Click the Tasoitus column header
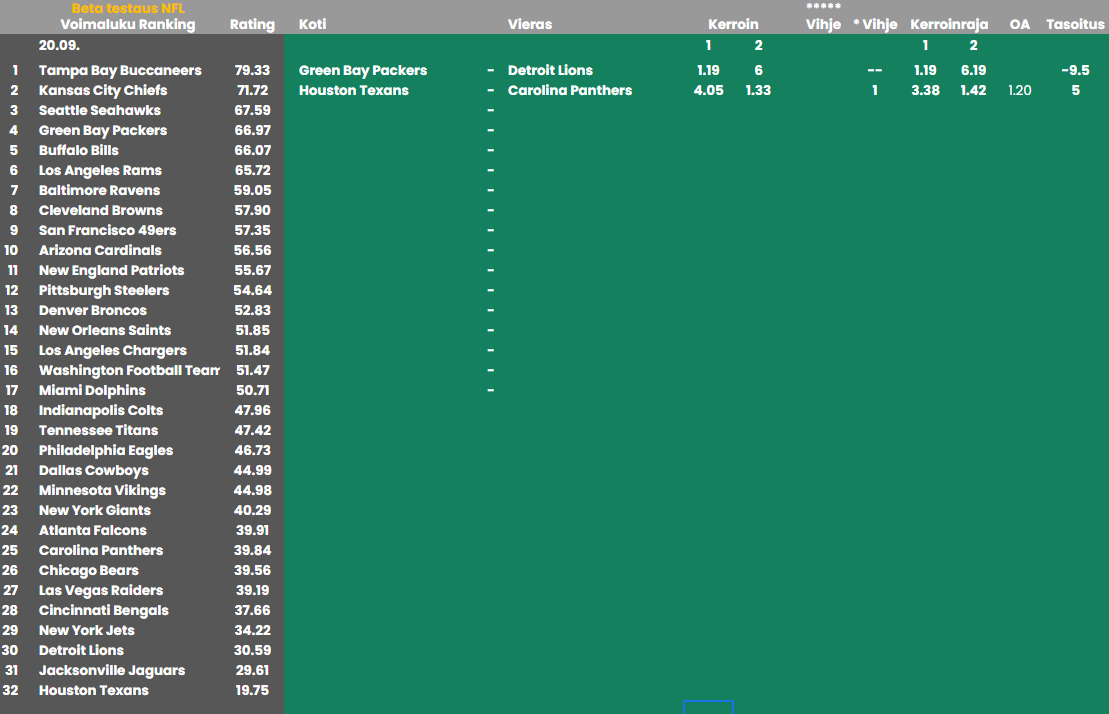Image resolution: width=1109 pixels, height=714 pixels. (1075, 24)
